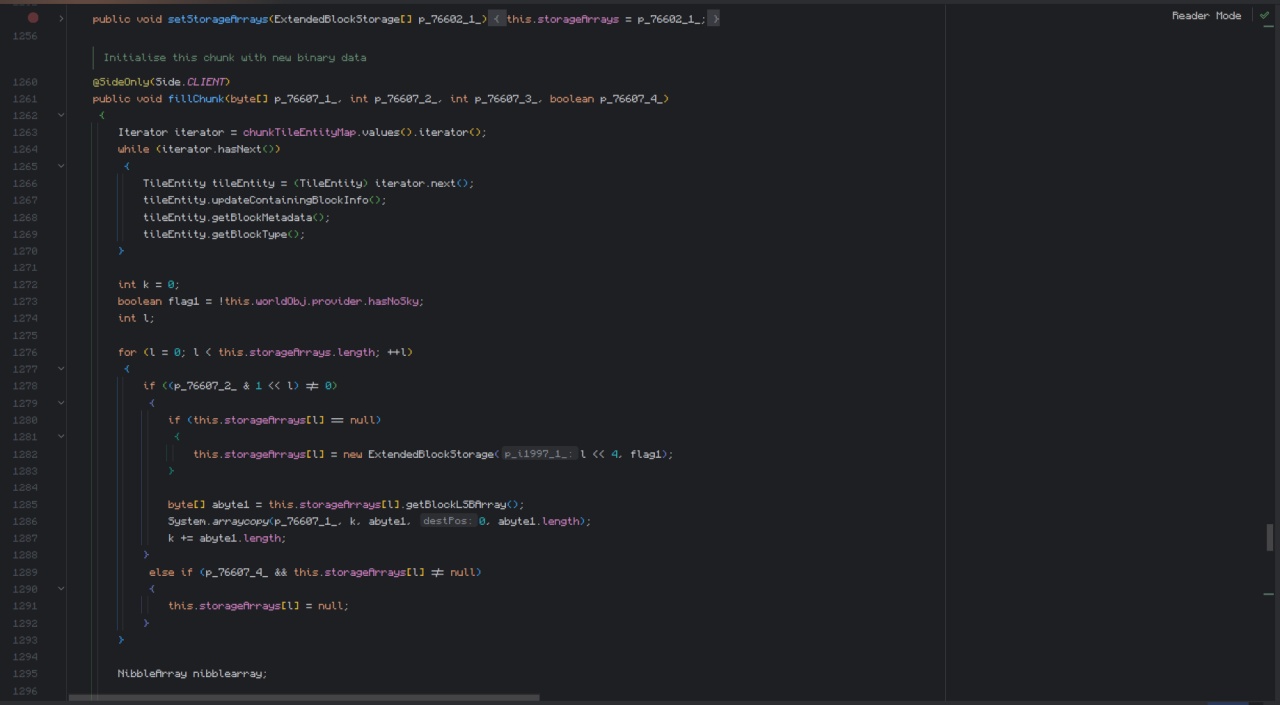Click line number 1272 in the gutter
1280x705 pixels.
(x=25, y=285)
